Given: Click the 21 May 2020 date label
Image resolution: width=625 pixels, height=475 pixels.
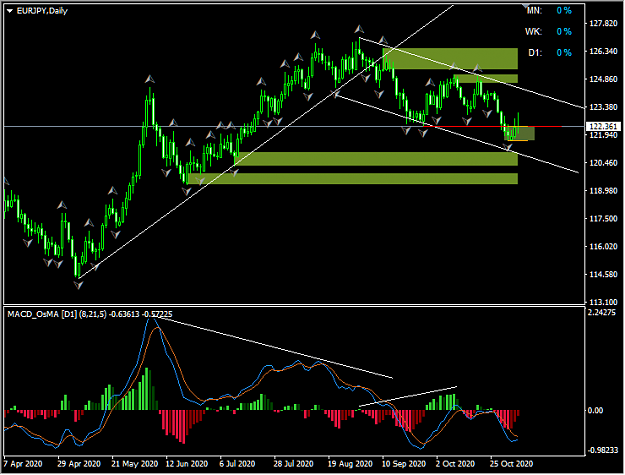Looking at the screenshot, I should click(135, 464).
